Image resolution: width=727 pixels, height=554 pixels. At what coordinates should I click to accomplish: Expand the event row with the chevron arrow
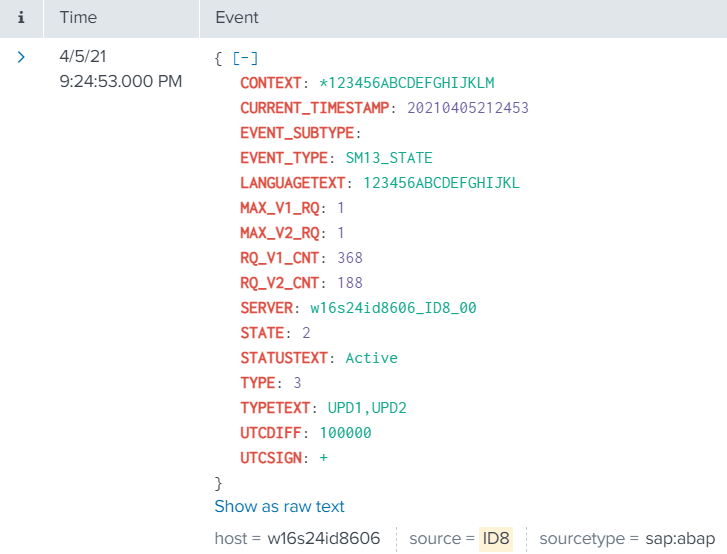coord(21,58)
